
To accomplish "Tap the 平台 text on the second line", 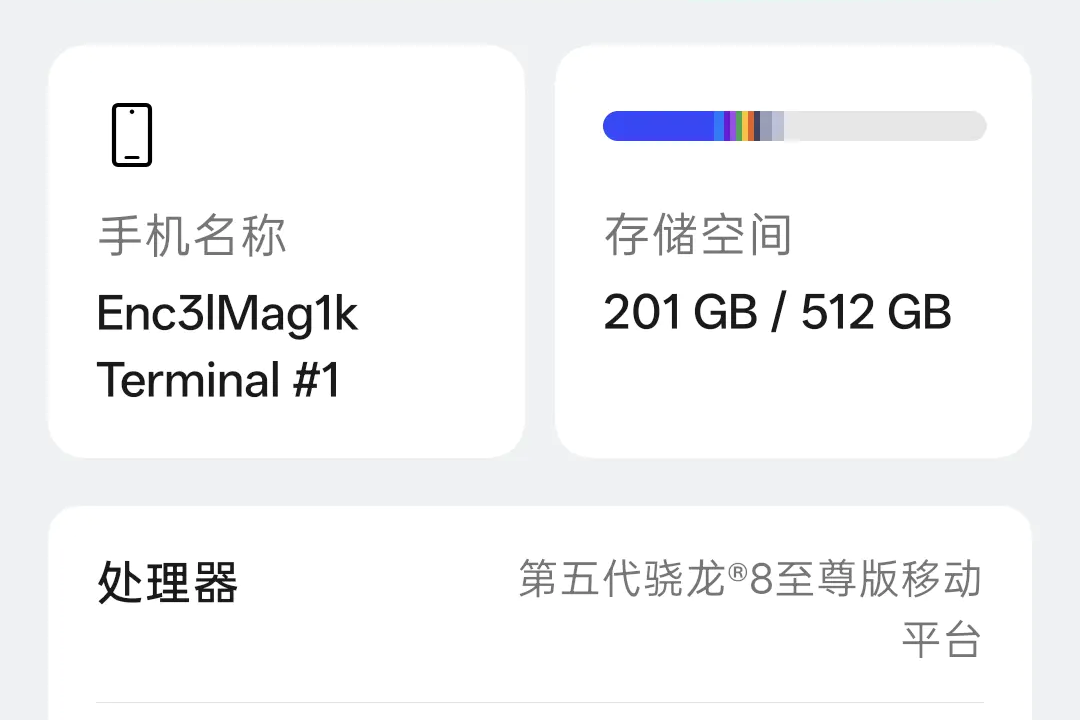I will [942, 640].
